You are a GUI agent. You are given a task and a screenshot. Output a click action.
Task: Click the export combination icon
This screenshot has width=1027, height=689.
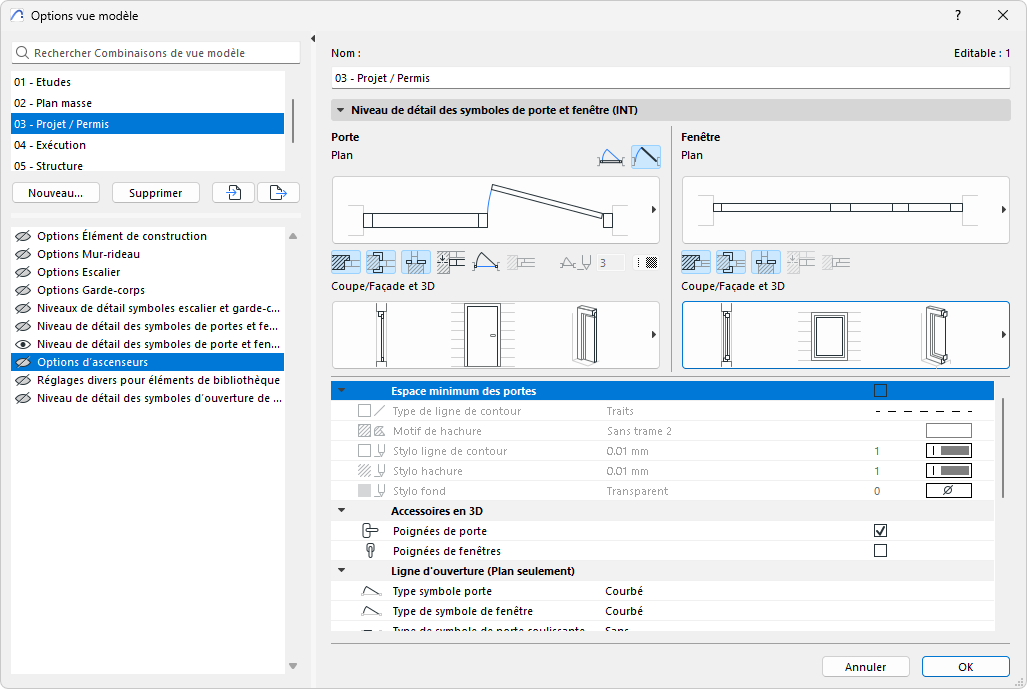point(278,193)
